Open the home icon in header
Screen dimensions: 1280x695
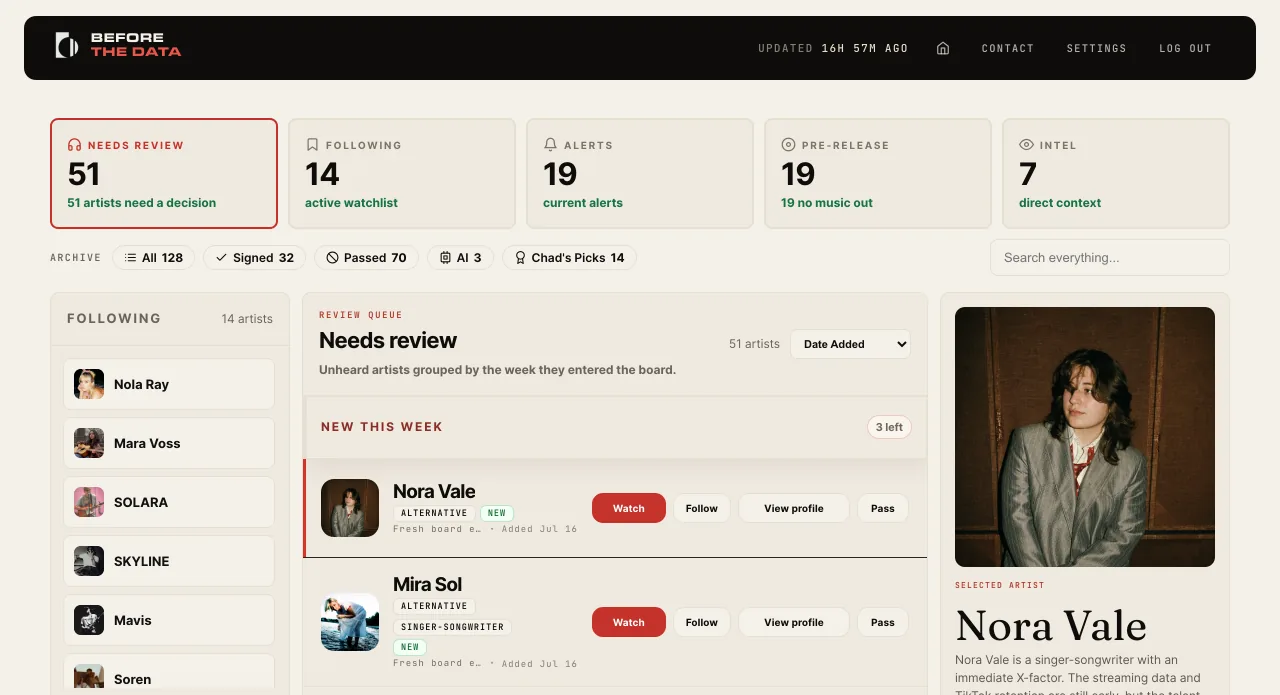[x=943, y=48]
